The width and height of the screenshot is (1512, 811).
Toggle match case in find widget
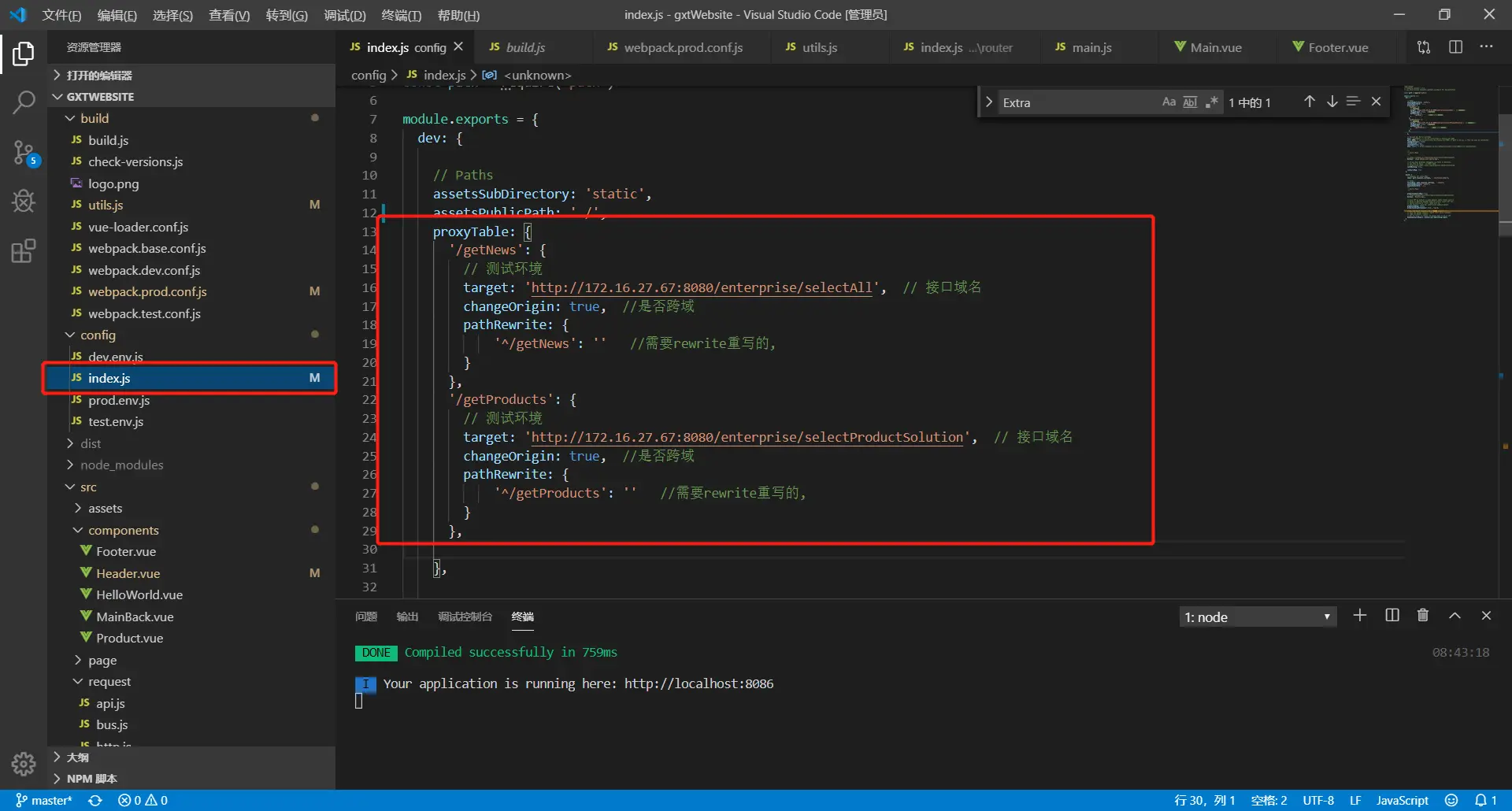(x=1169, y=102)
